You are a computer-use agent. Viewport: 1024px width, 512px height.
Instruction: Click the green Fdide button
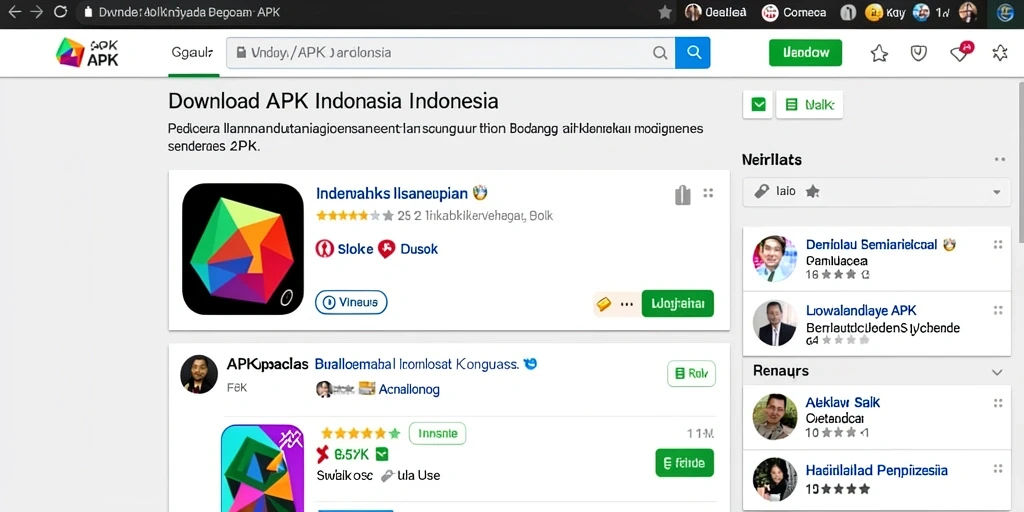coord(684,463)
